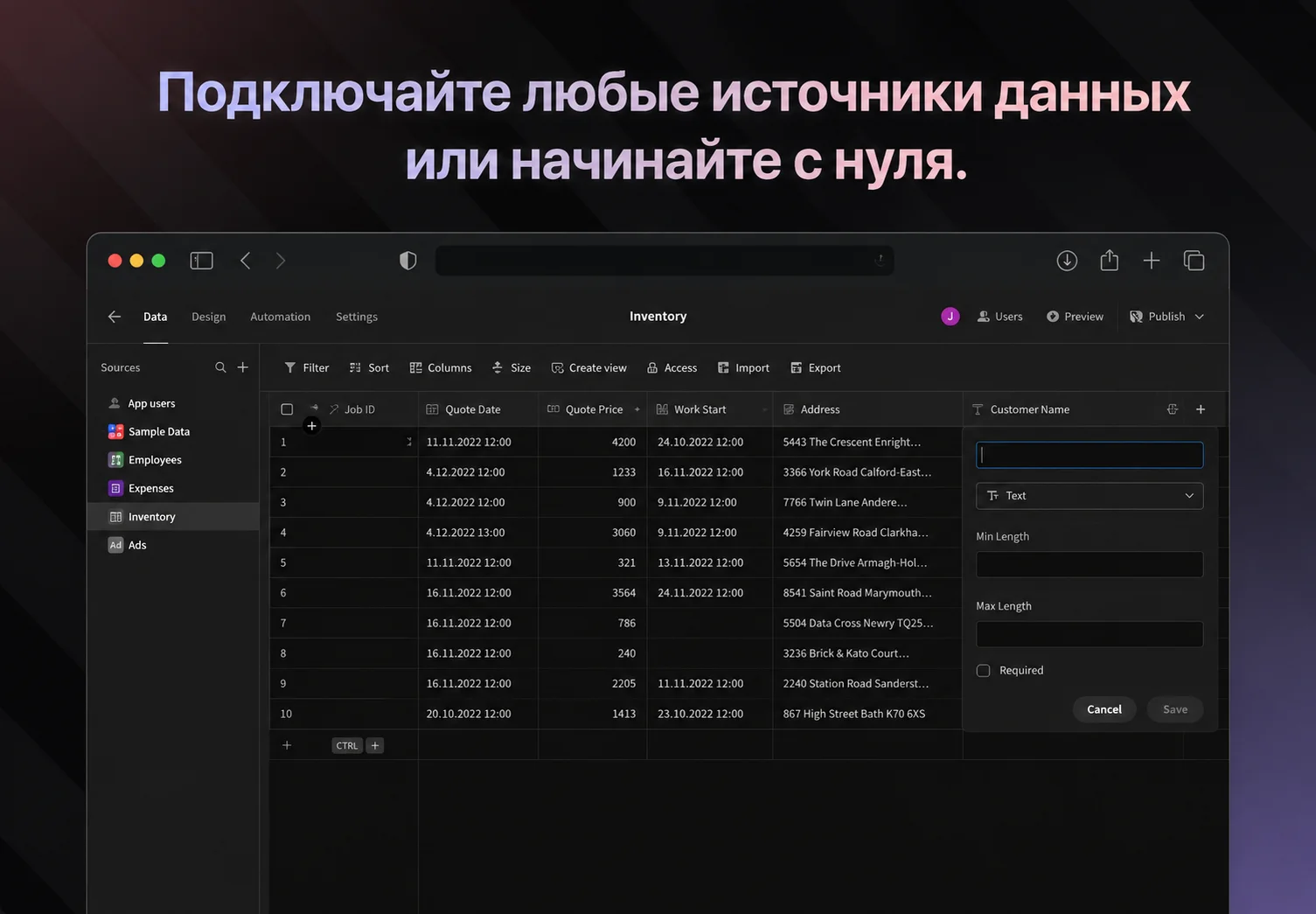Add a new row at table bottom
This screenshot has height=914, width=1316.
pos(287,745)
